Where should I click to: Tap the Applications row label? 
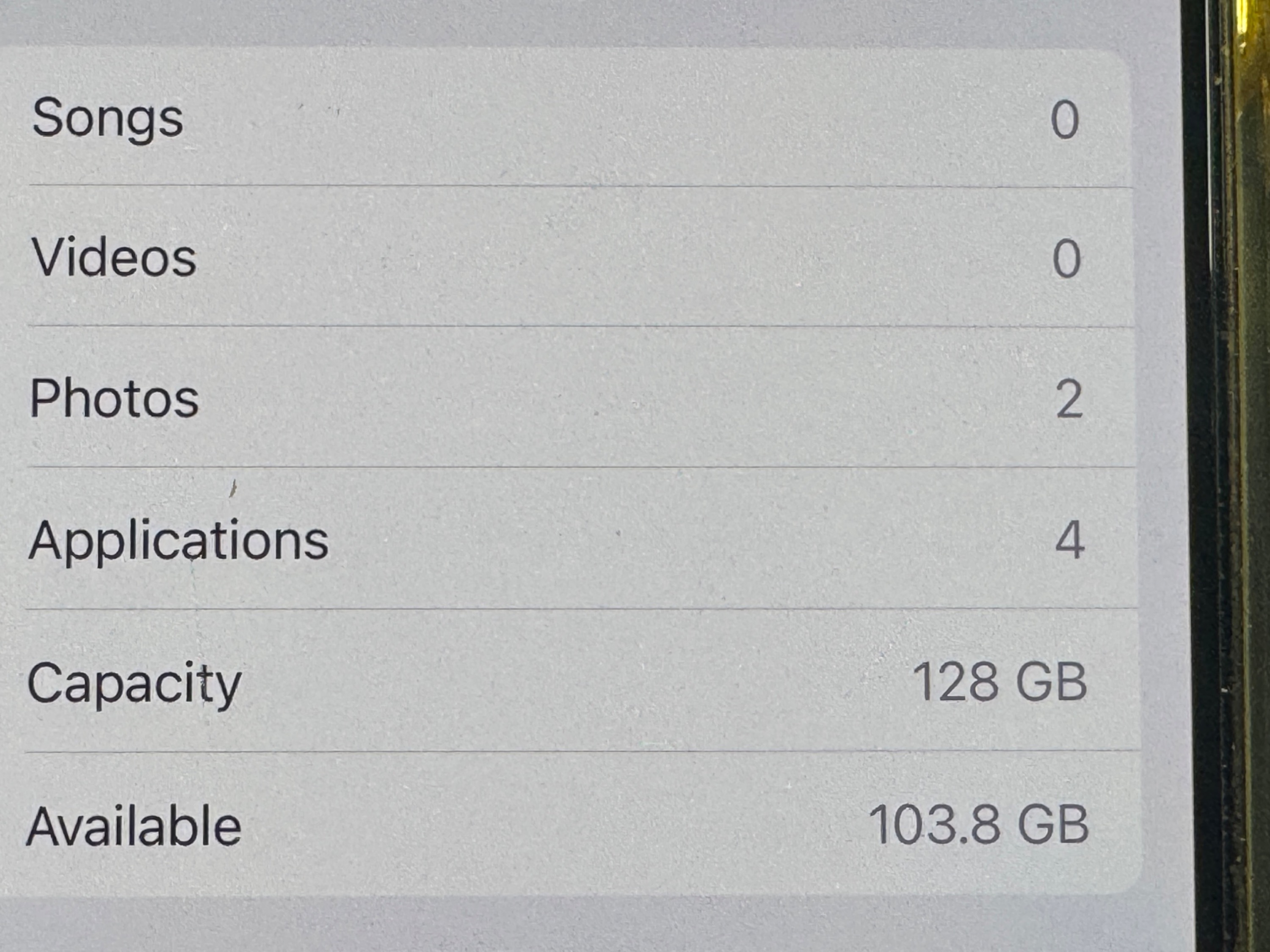179,541
